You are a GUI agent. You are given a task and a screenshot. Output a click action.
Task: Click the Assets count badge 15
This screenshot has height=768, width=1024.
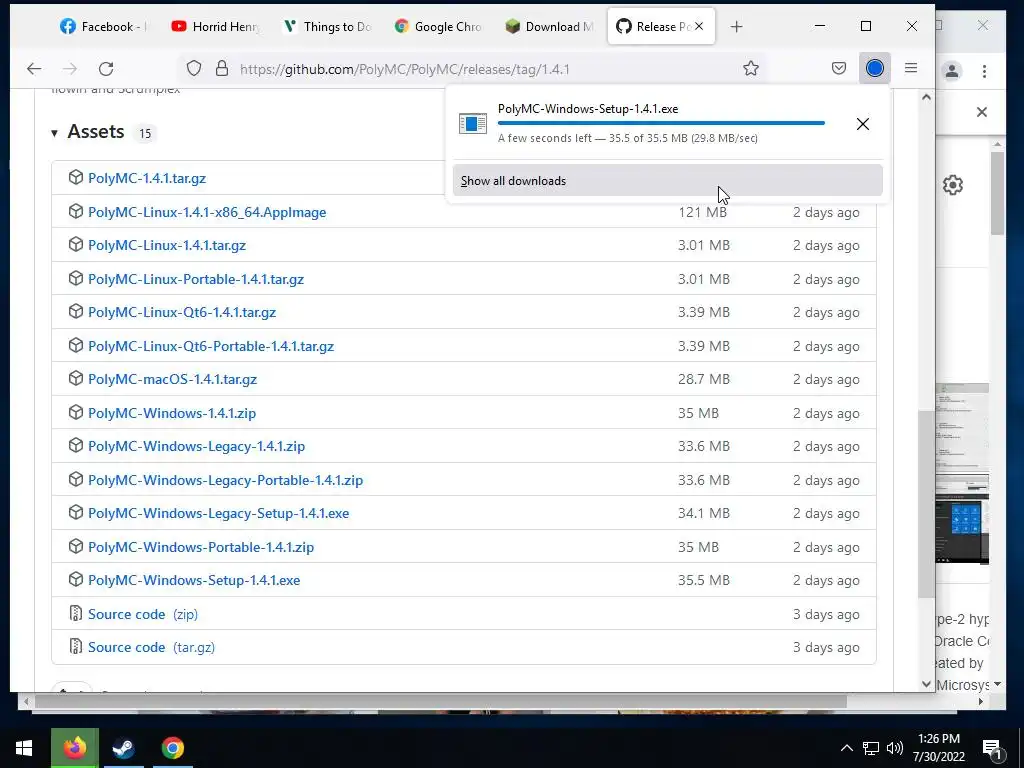(x=145, y=133)
